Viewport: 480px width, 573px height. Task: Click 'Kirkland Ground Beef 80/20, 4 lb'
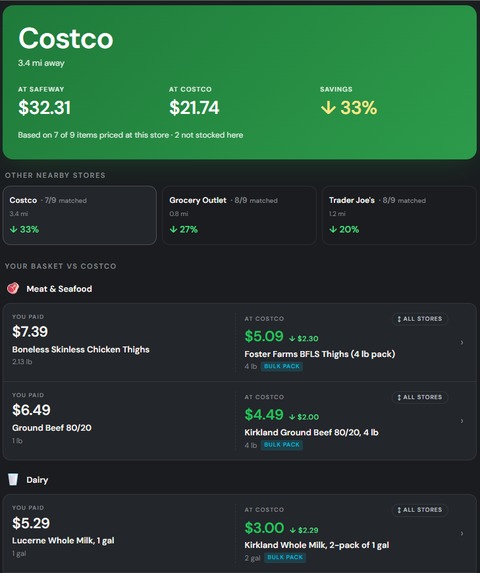[311, 433]
